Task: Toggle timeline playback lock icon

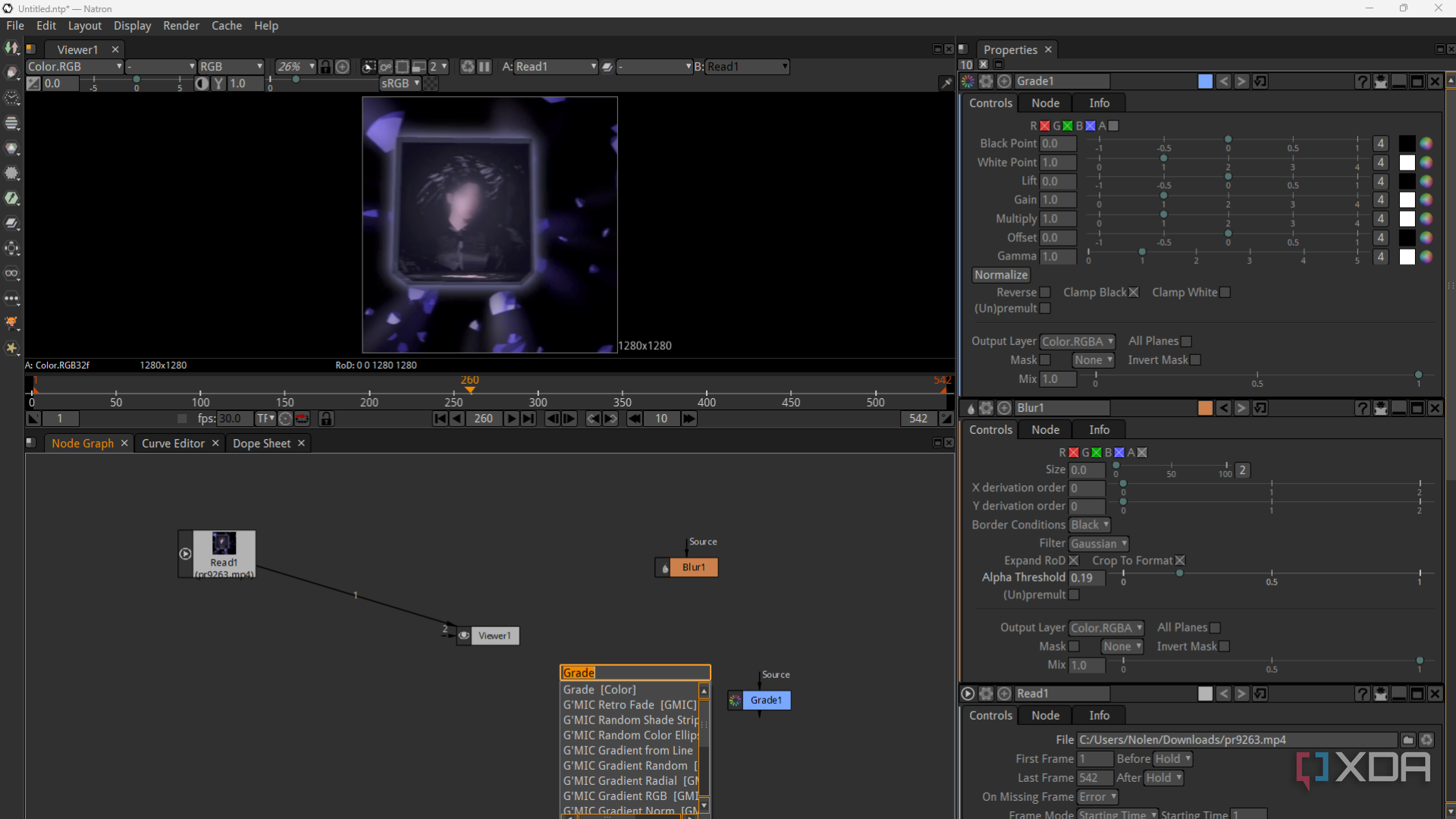Action: click(326, 419)
